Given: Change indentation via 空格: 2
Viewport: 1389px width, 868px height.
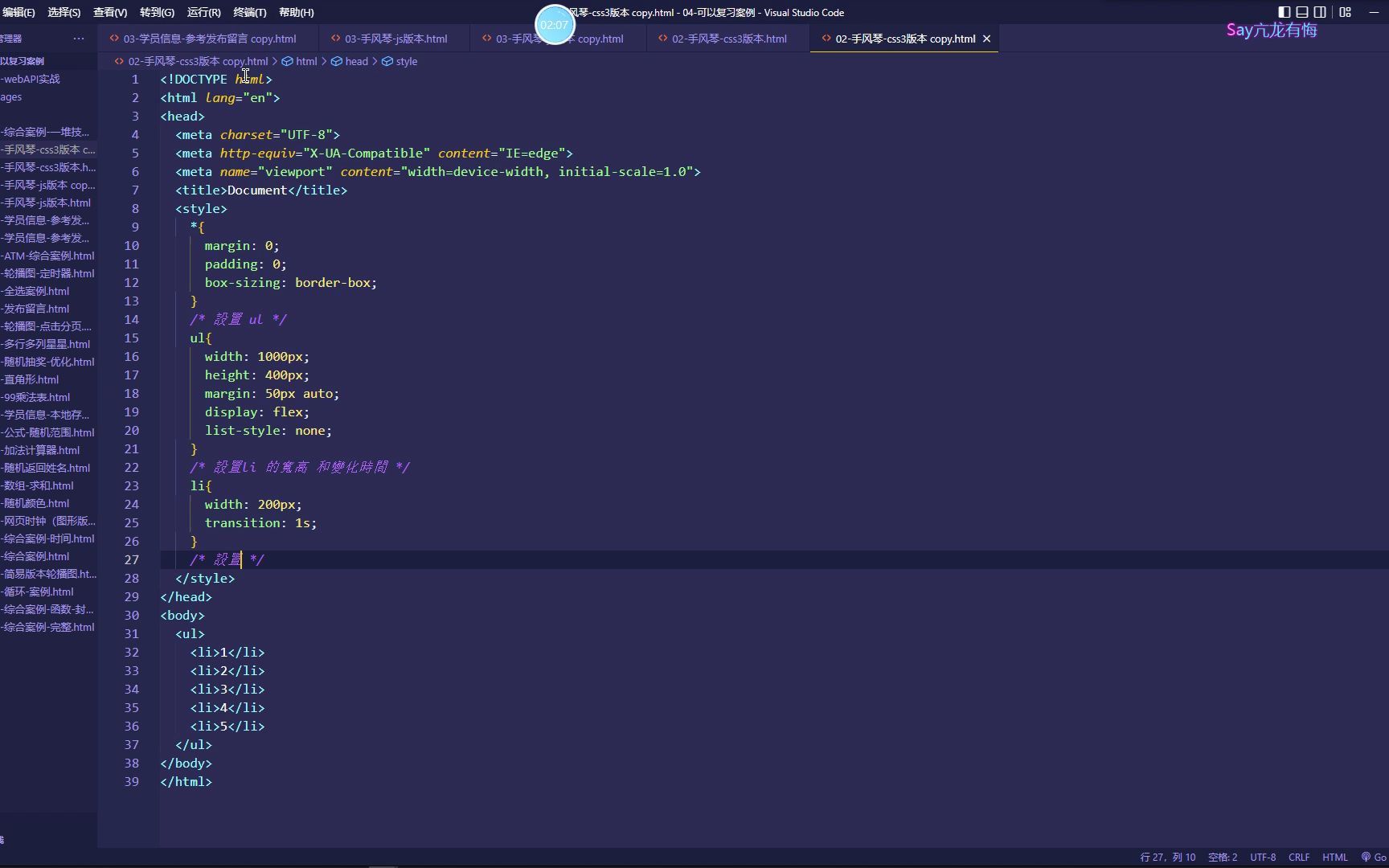Looking at the screenshot, I should [1223, 857].
